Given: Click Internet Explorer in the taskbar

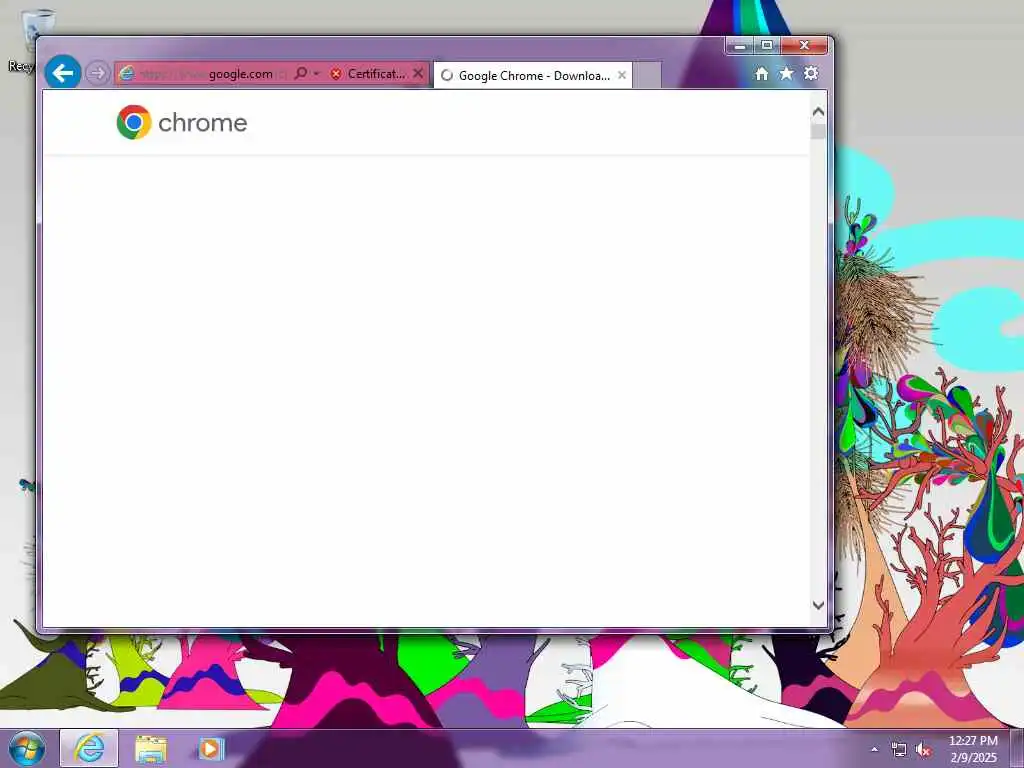Looking at the screenshot, I should (x=89, y=748).
